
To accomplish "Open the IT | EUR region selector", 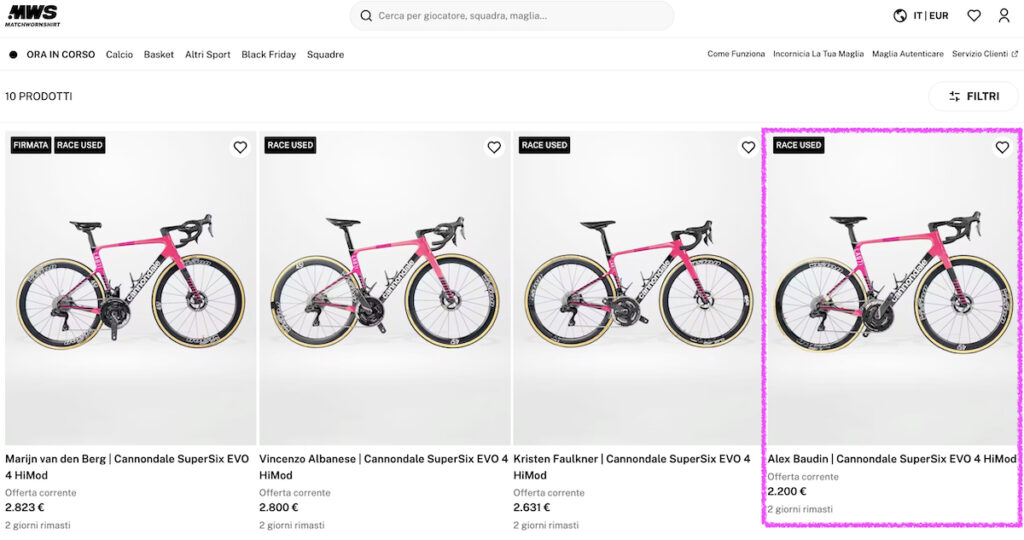I will (930, 16).
